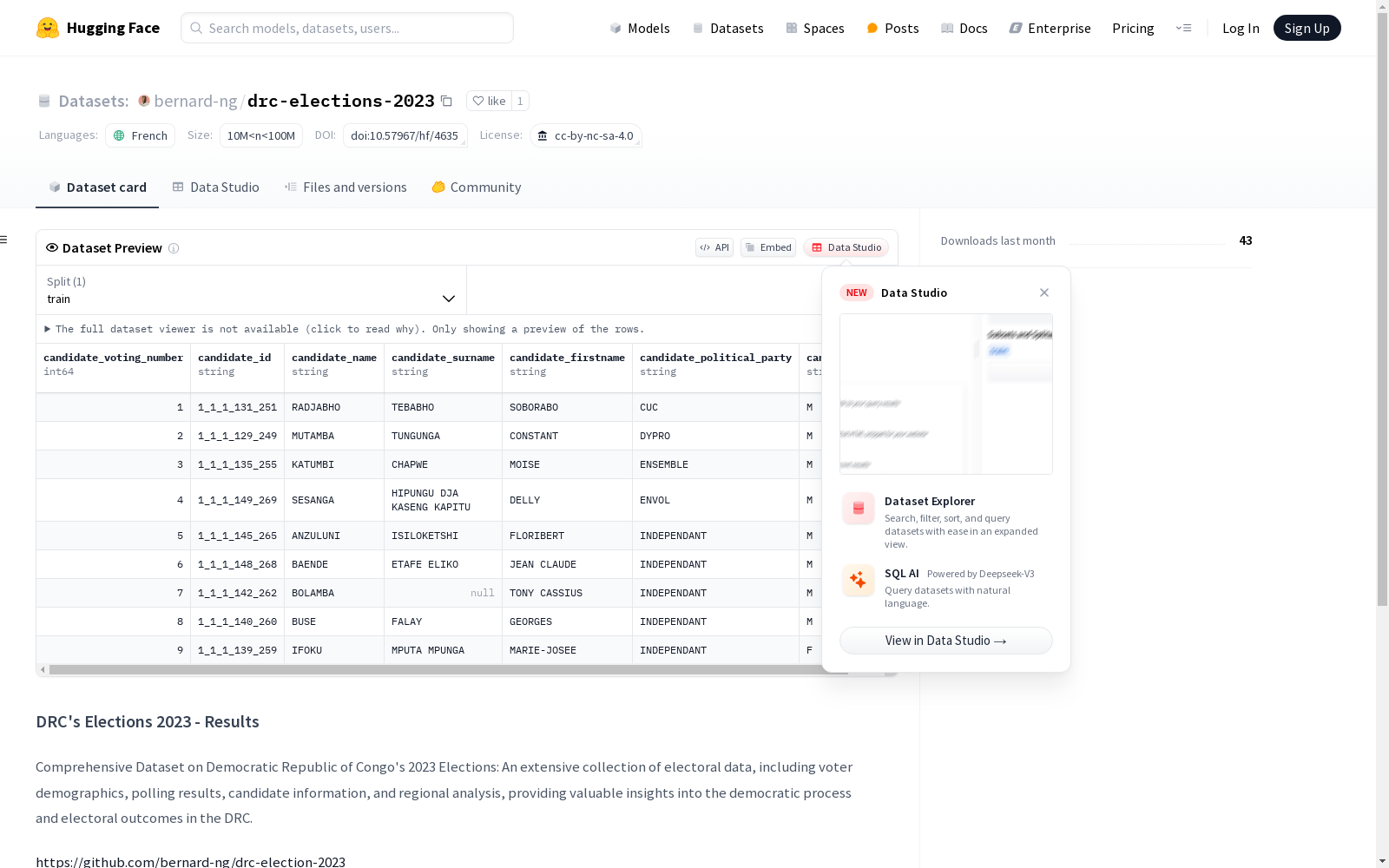Click the Hugging Face logo emoji
The height and width of the screenshot is (868, 1389).
point(48,28)
